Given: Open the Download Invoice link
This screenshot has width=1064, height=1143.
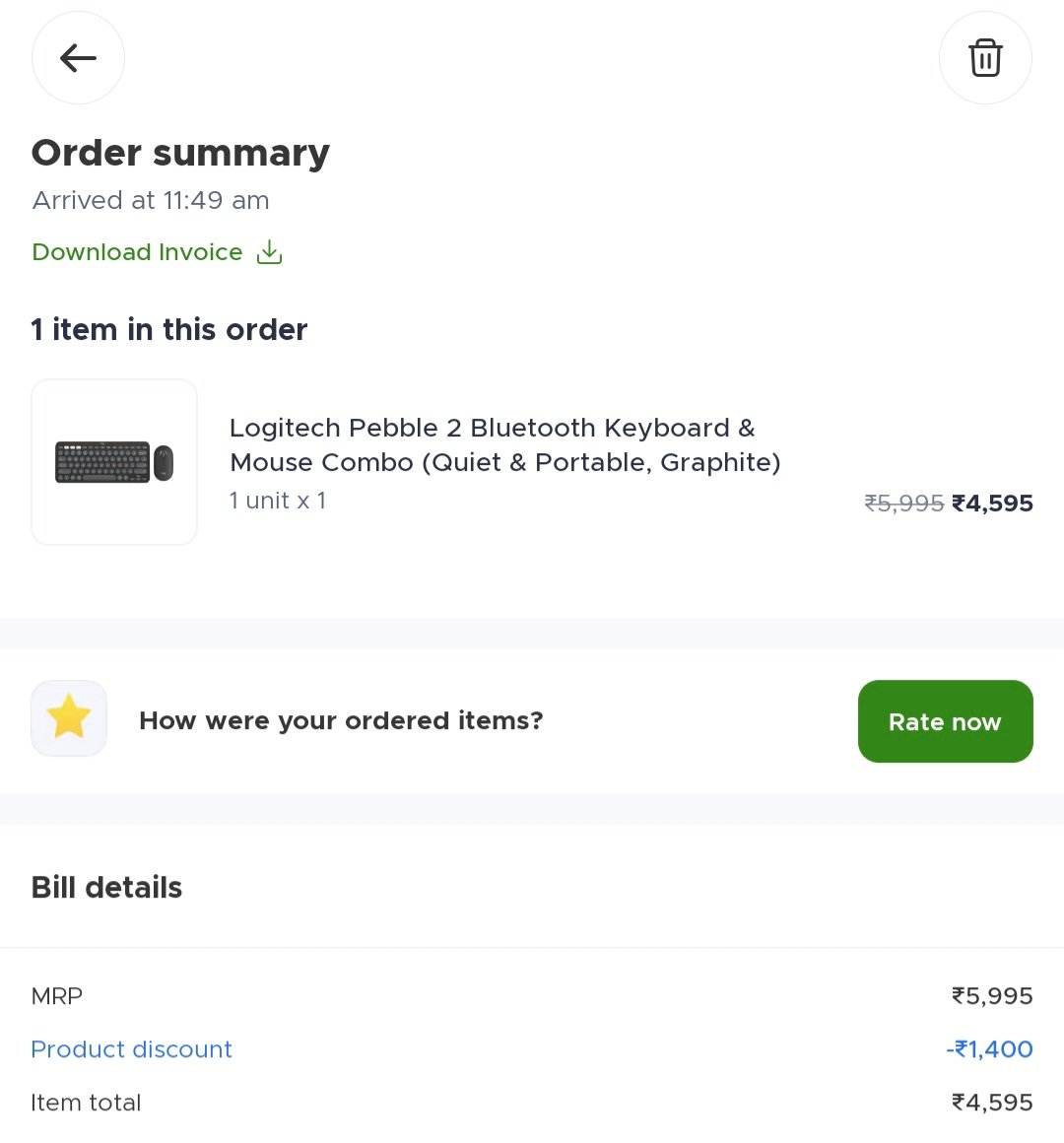Looking at the screenshot, I should point(137,252).
